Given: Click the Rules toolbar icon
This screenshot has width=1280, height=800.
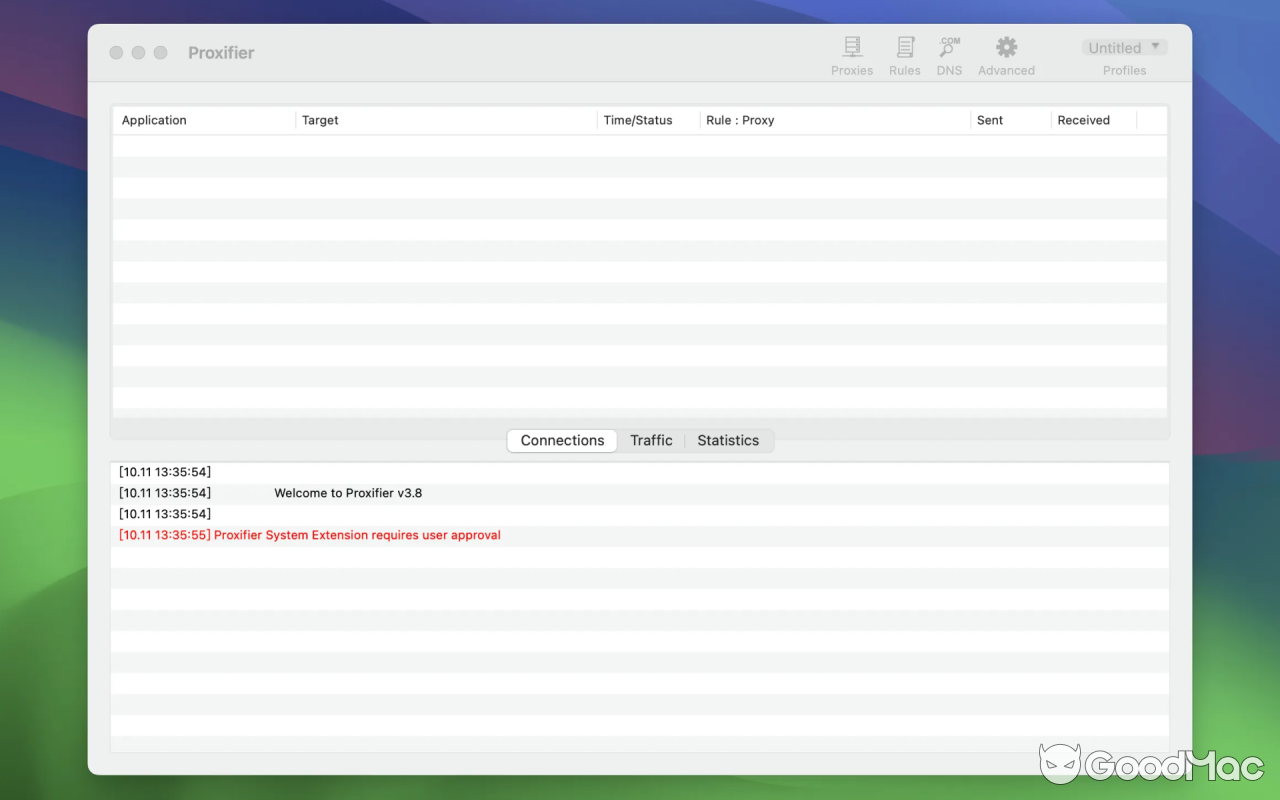Looking at the screenshot, I should pos(905,55).
